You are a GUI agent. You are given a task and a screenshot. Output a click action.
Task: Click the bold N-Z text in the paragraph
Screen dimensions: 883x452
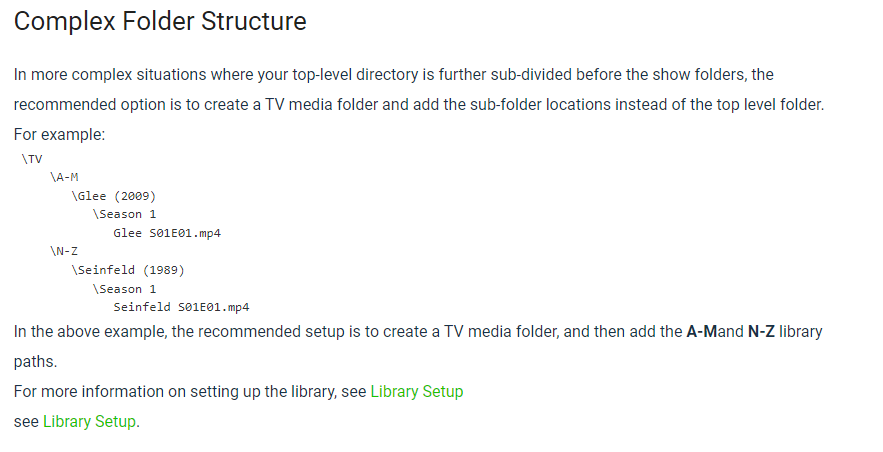coord(761,331)
